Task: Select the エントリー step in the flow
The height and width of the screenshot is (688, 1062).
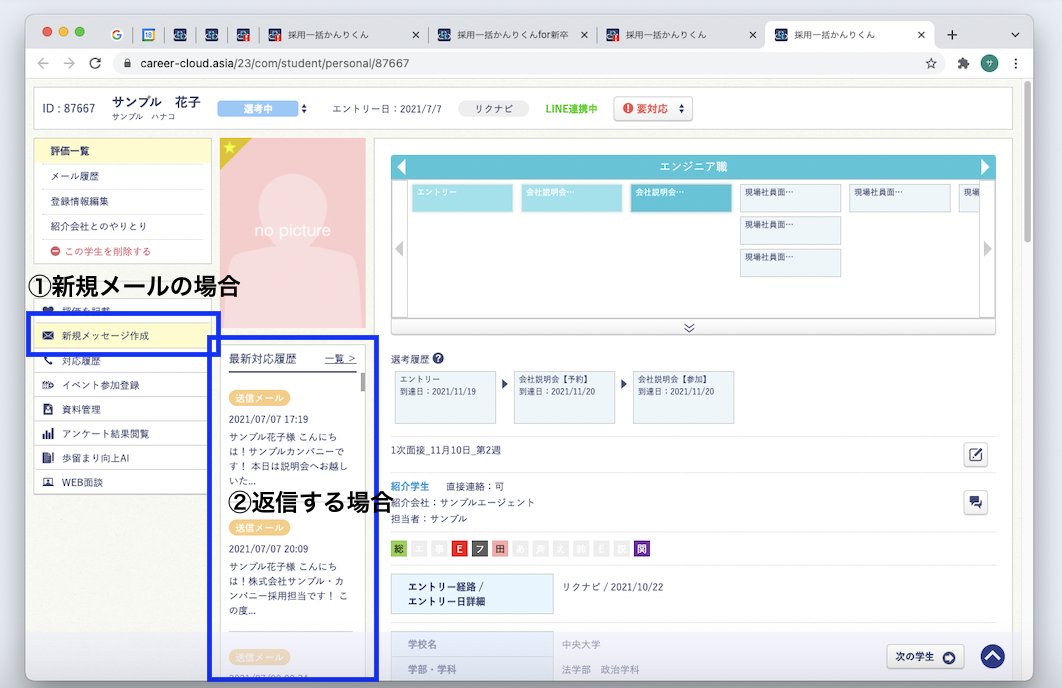Action: tap(463, 198)
